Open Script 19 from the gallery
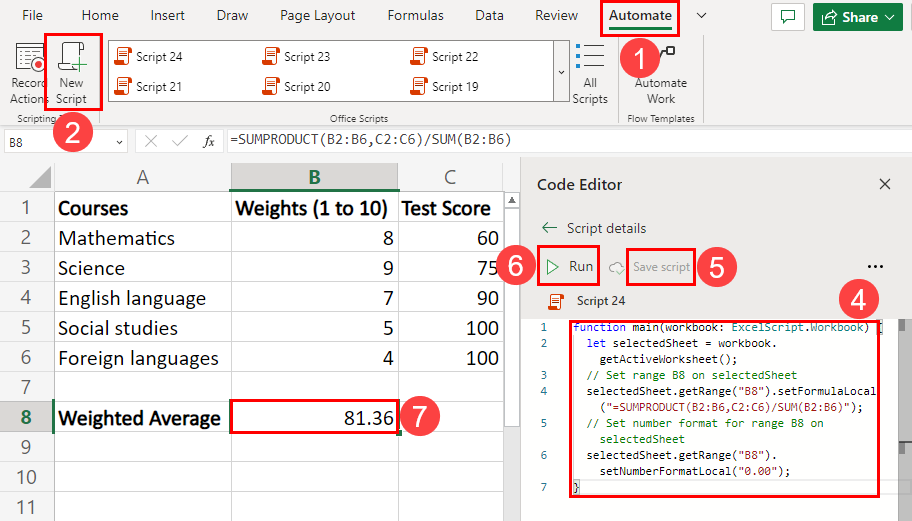Image resolution: width=912 pixels, height=521 pixels. pyautogui.click(x=445, y=87)
